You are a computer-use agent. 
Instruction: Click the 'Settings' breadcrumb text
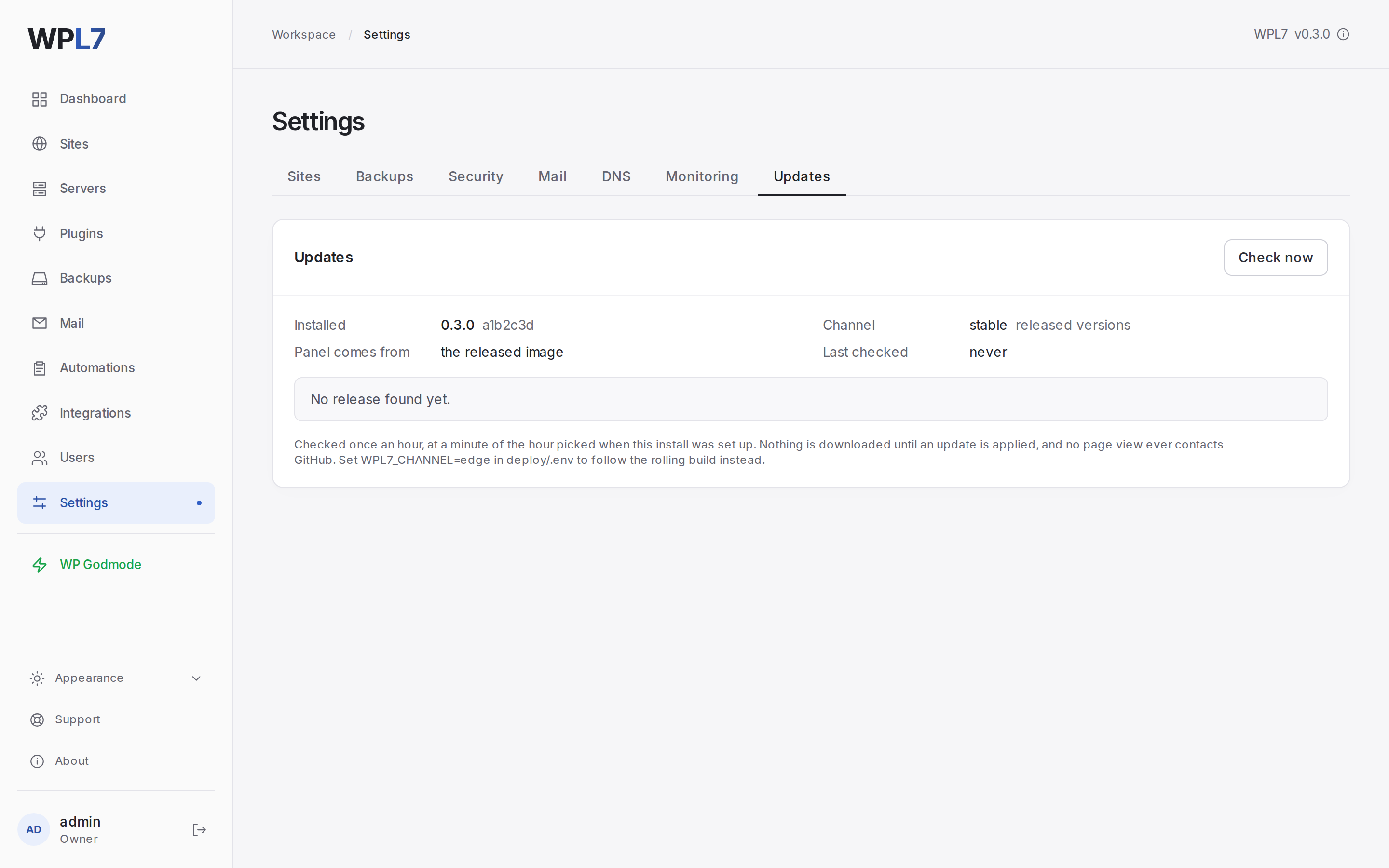pyautogui.click(x=387, y=34)
